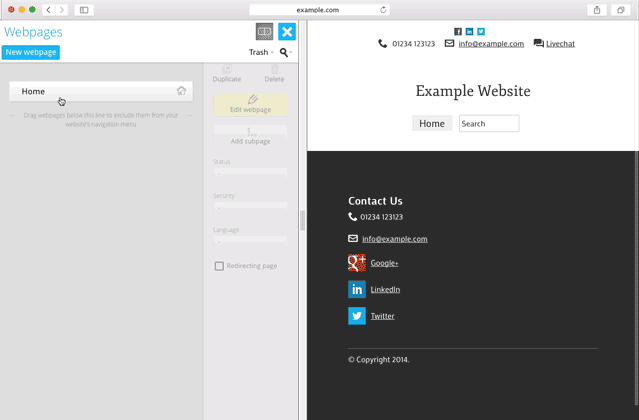Click the Twitter icon in site header

tap(481, 31)
